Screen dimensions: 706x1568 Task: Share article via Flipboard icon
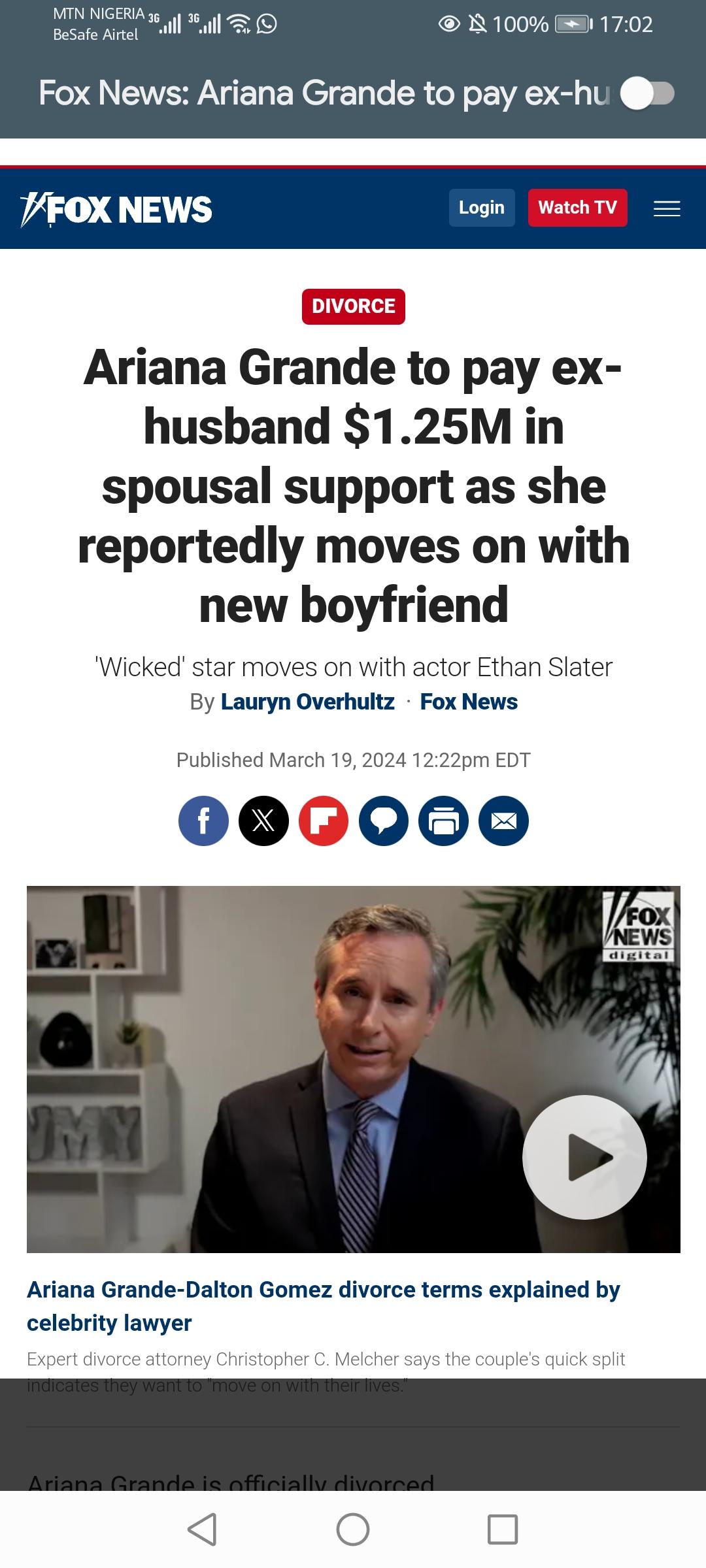(324, 821)
